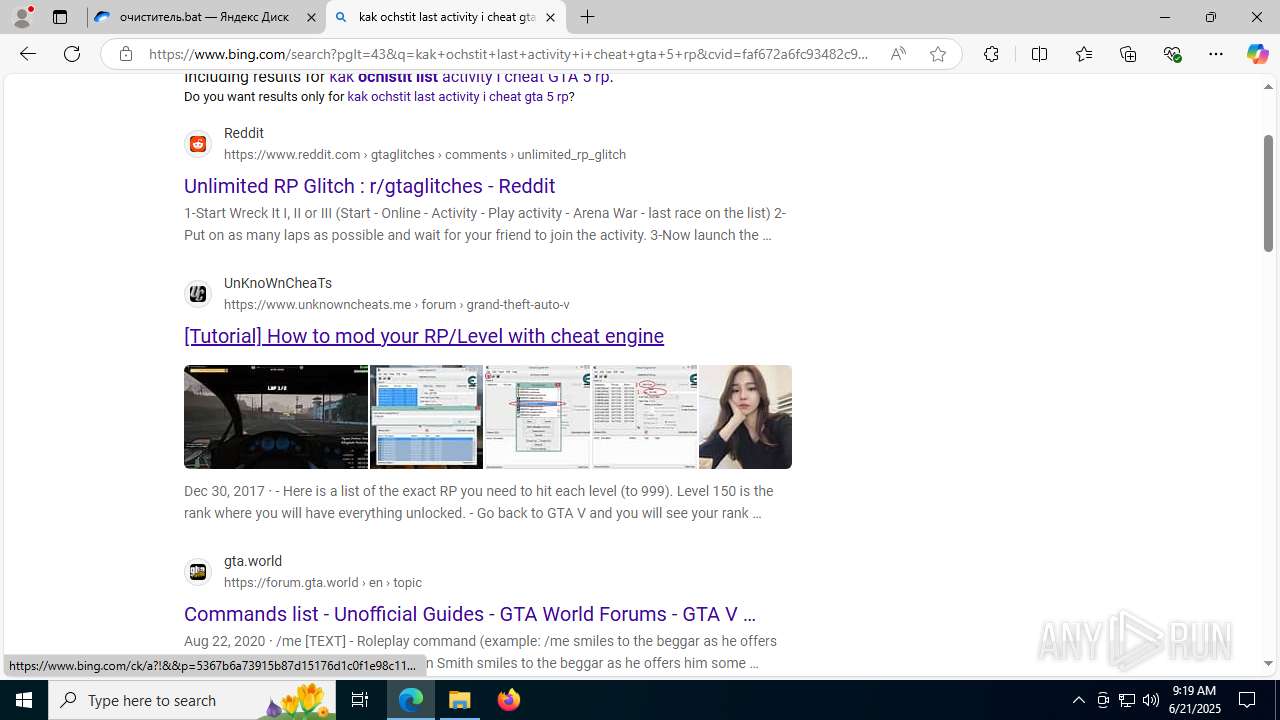
Task: Search only for kak ochstit last activity
Action: [x=458, y=97]
